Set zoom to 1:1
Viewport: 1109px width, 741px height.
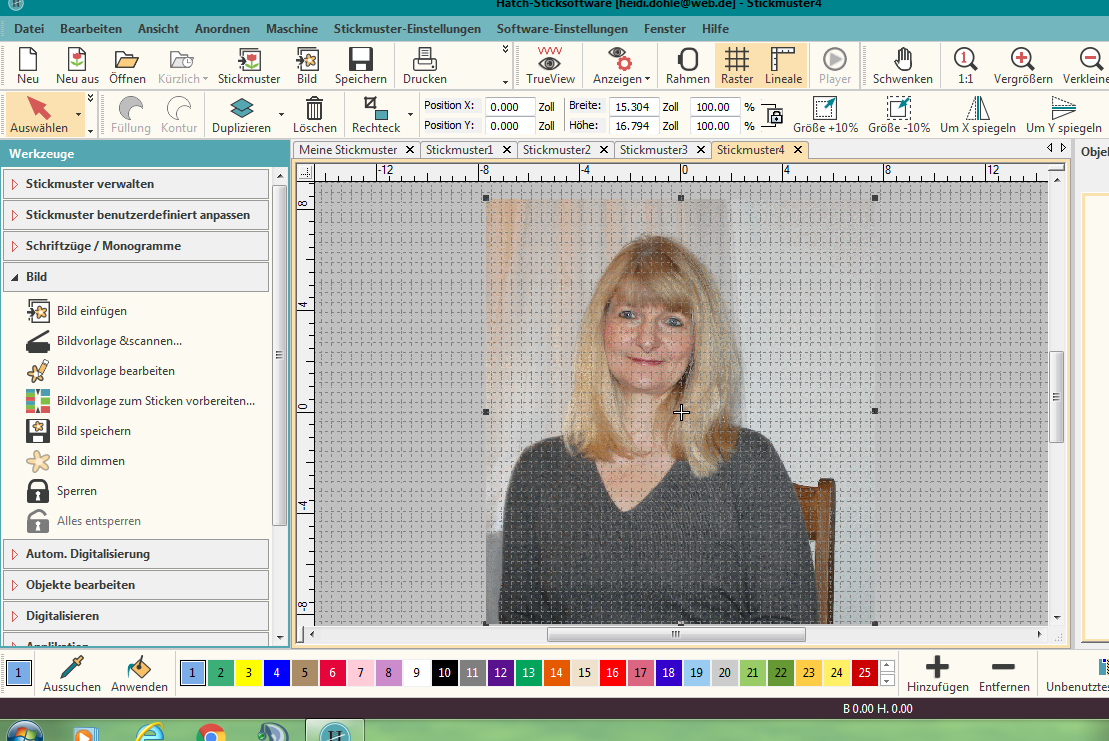coord(965,66)
